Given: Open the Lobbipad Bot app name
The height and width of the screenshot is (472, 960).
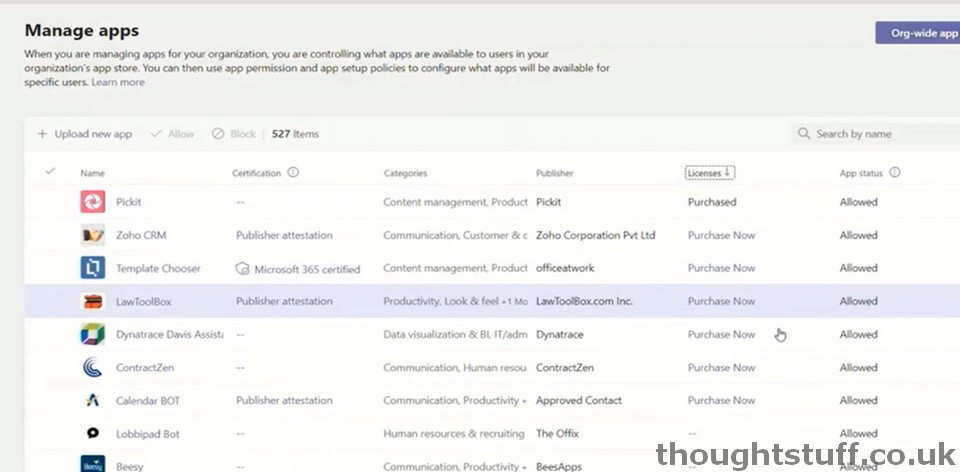Looking at the screenshot, I should pos(148,433).
